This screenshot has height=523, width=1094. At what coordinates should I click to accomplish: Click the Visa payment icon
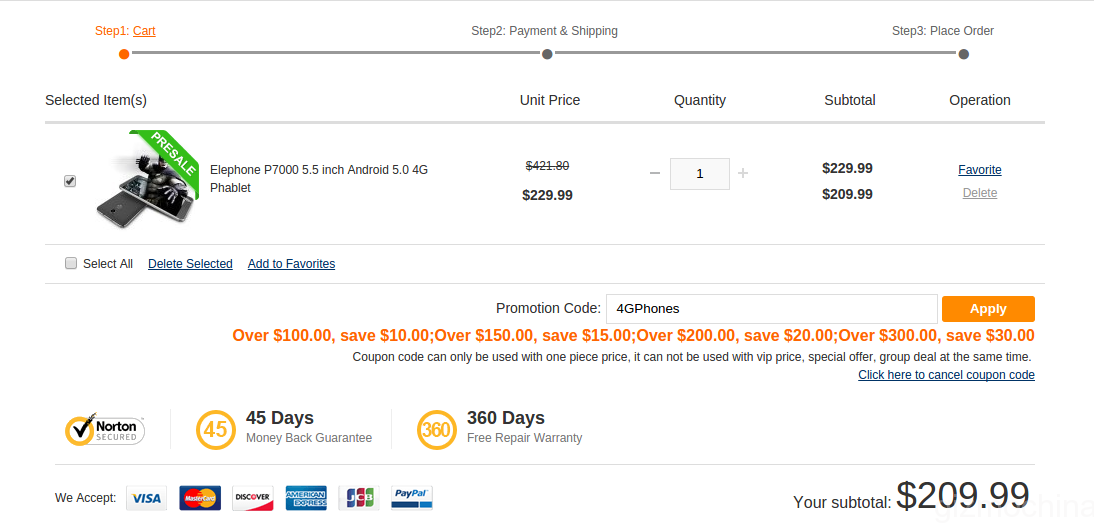(x=146, y=498)
